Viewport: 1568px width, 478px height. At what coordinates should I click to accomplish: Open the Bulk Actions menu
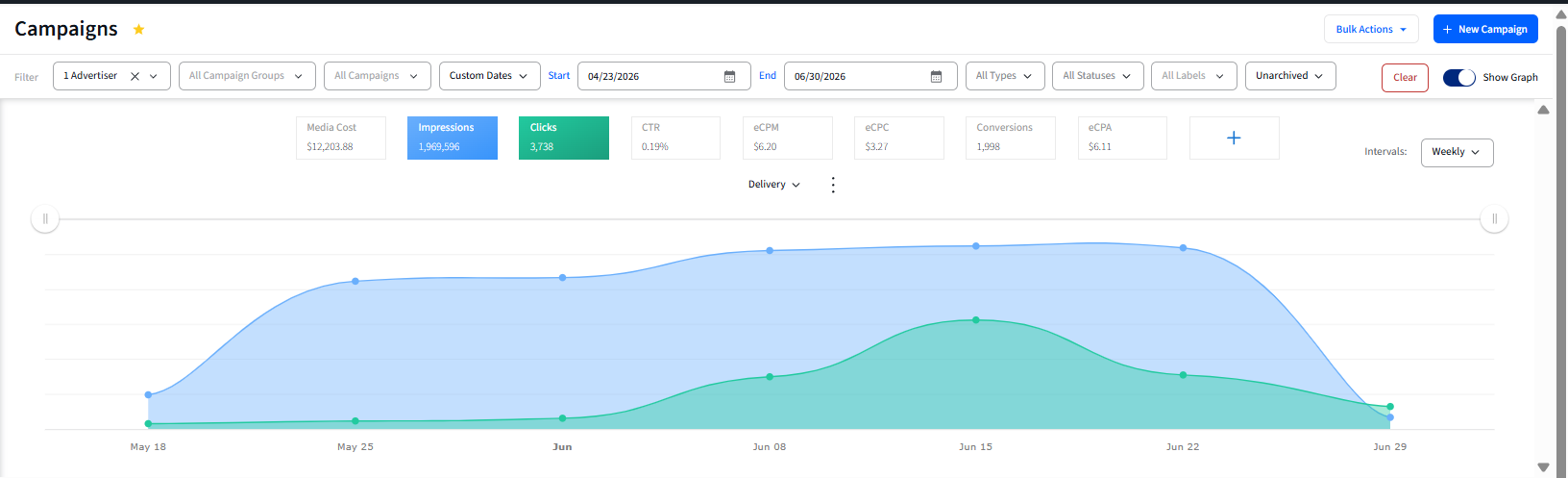point(1371,29)
